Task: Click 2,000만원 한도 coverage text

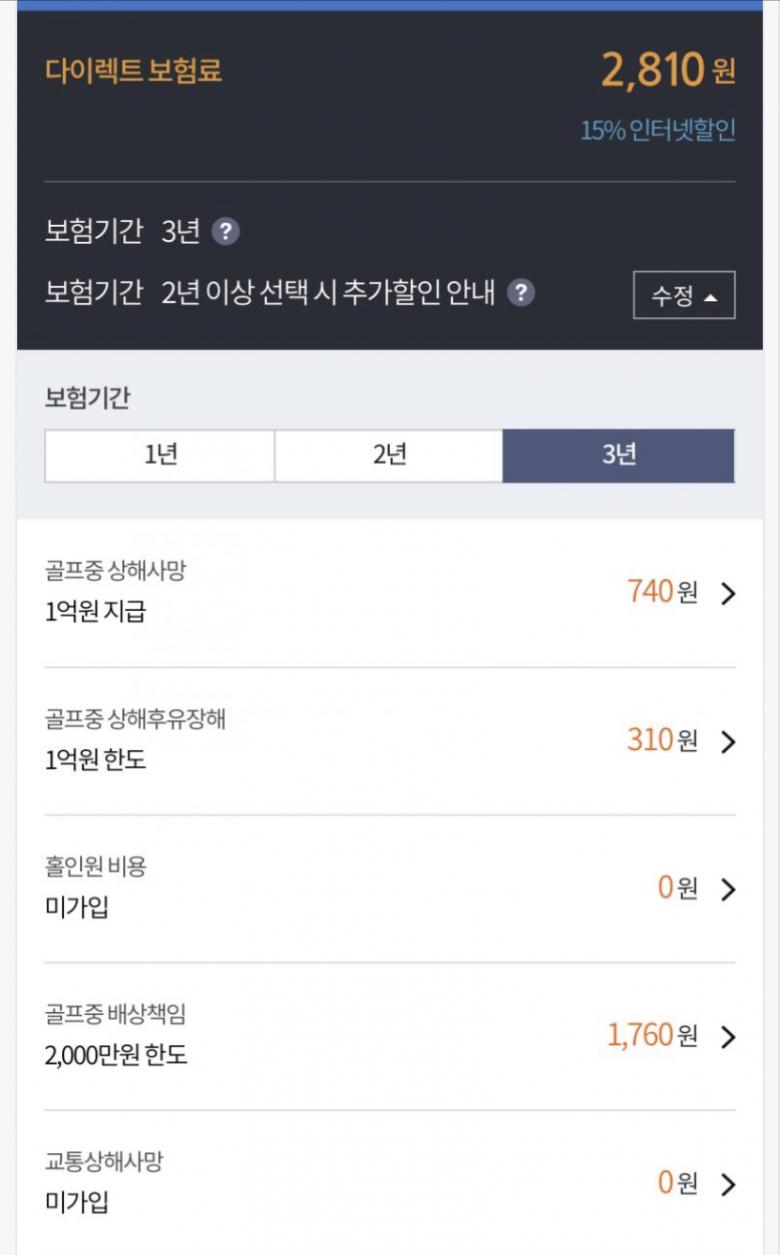Action: (x=116, y=1055)
